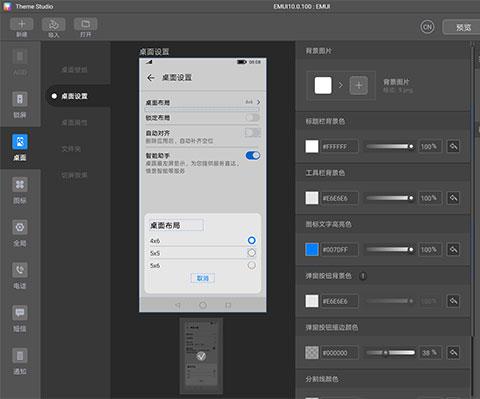Open the 锁屏 (lock screen) sidebar section
This screenshot has width=480, height=399.
coord(20,105)
